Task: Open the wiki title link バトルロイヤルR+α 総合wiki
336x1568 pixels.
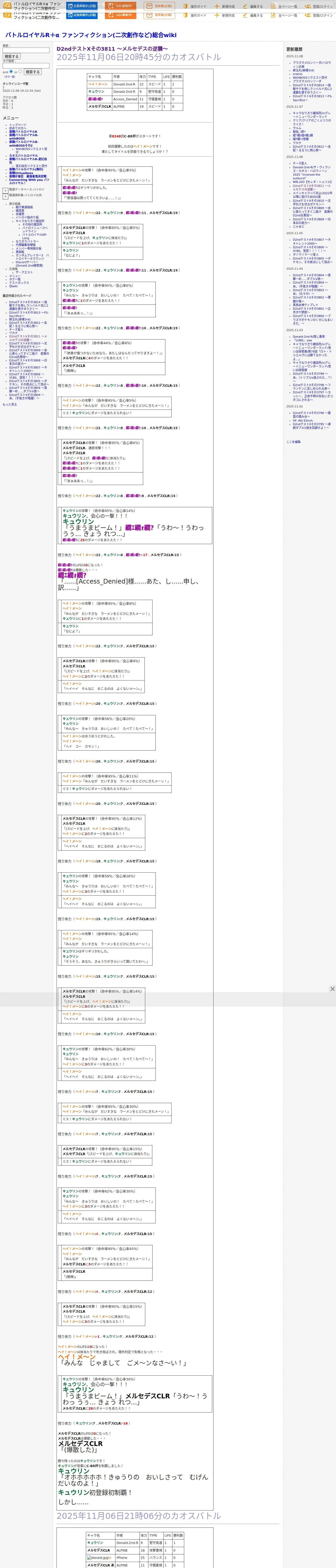Action: 91,35
